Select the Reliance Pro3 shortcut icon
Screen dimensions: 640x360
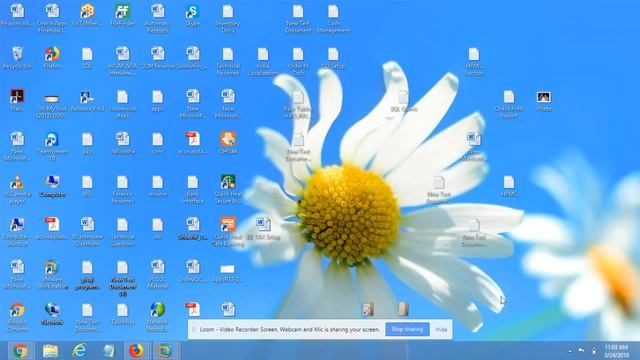click(x=87, y=101)
